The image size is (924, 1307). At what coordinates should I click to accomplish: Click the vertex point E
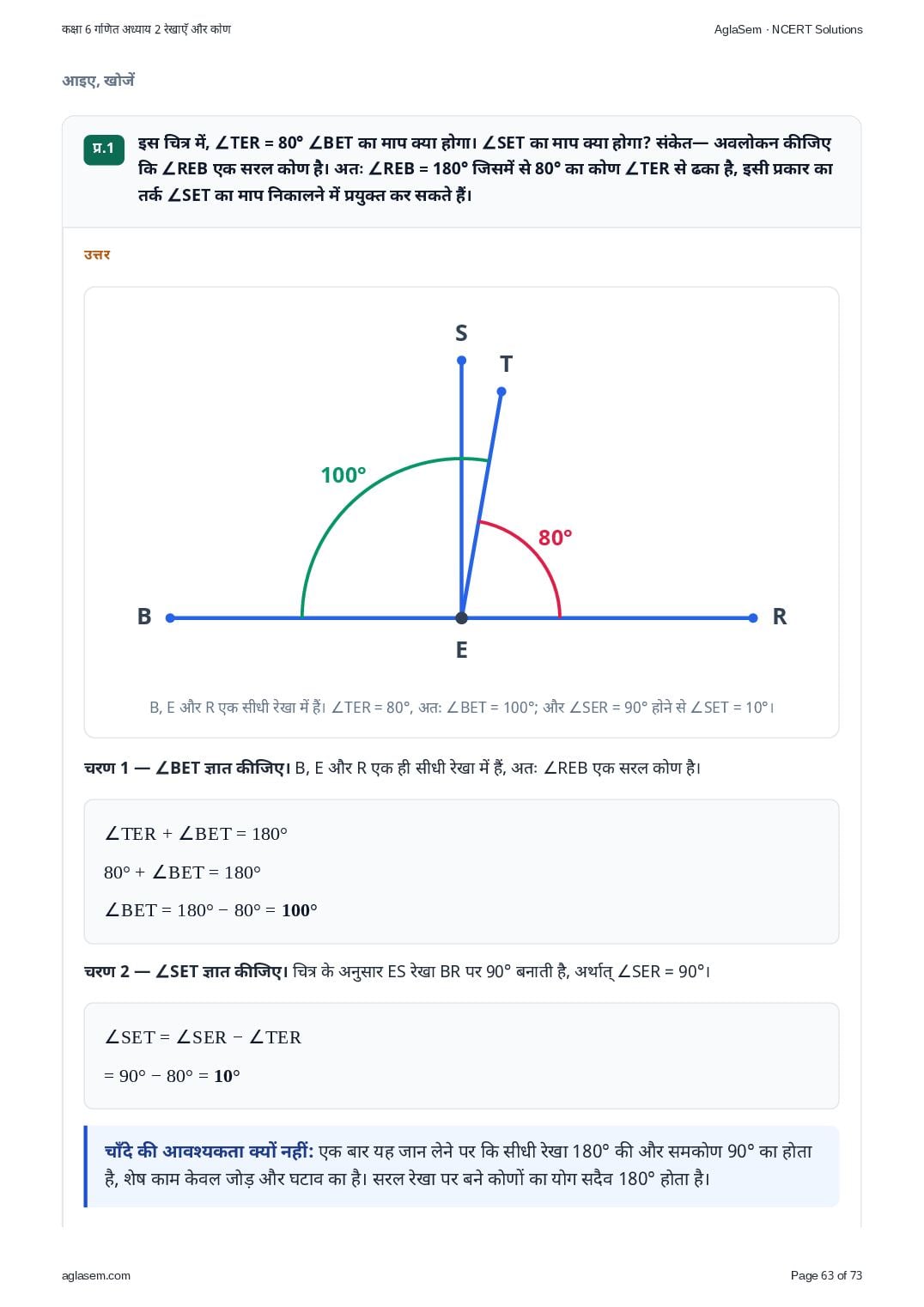pos(461,617)
